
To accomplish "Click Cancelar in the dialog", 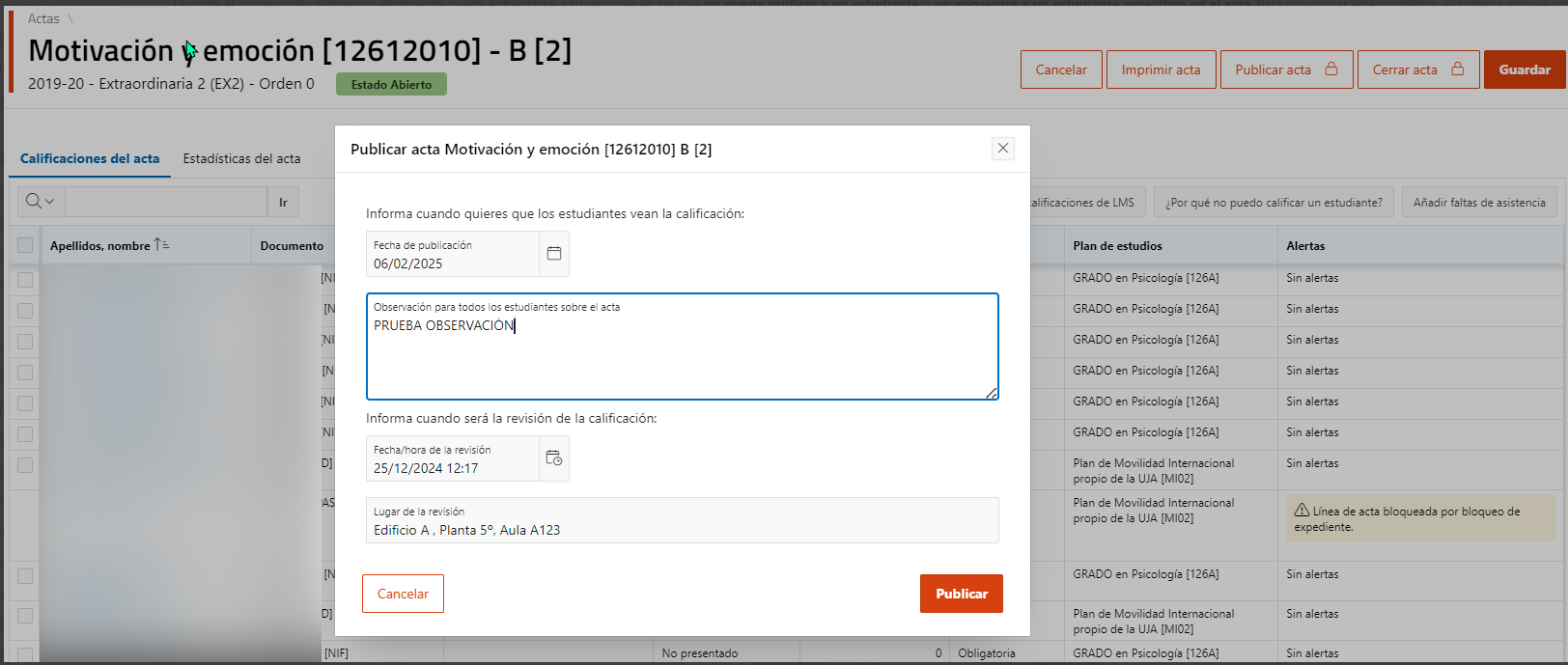I will coord(403,594).
